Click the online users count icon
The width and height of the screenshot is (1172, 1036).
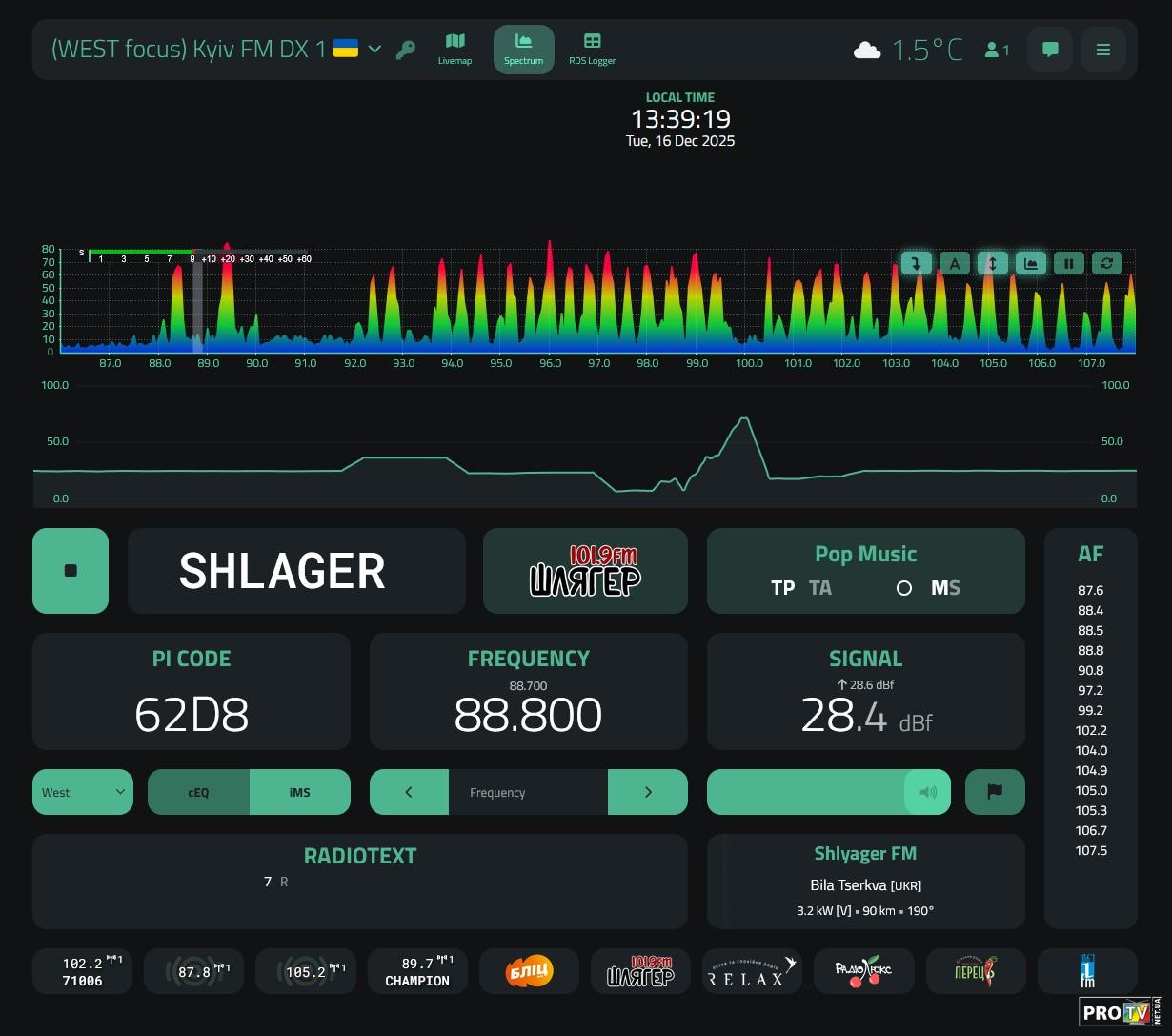(997, 50)
